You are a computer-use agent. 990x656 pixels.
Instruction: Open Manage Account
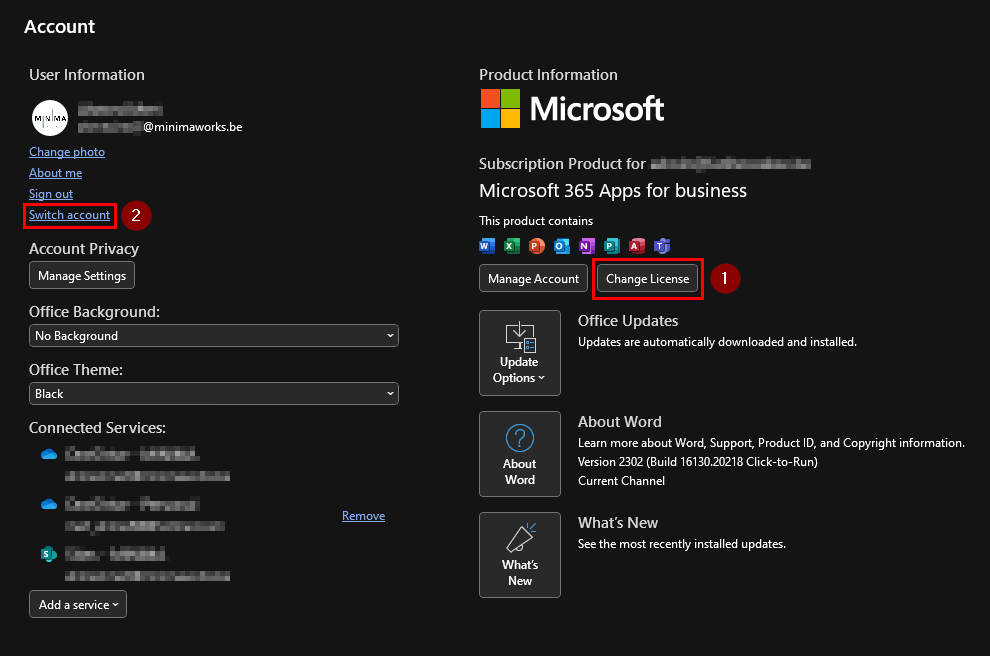coord(534,278)
